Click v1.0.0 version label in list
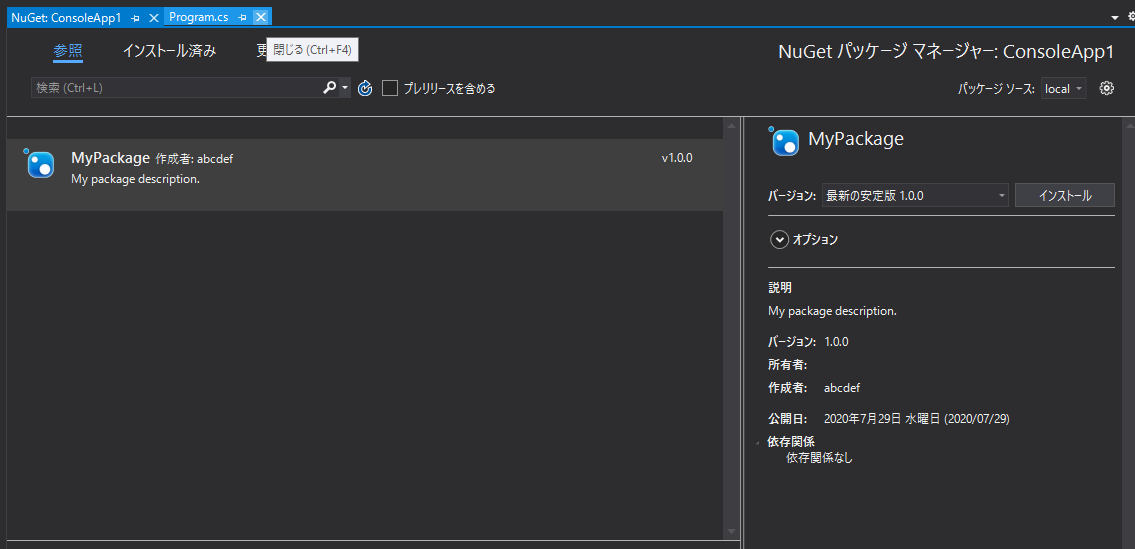 (x=677, y=158)
